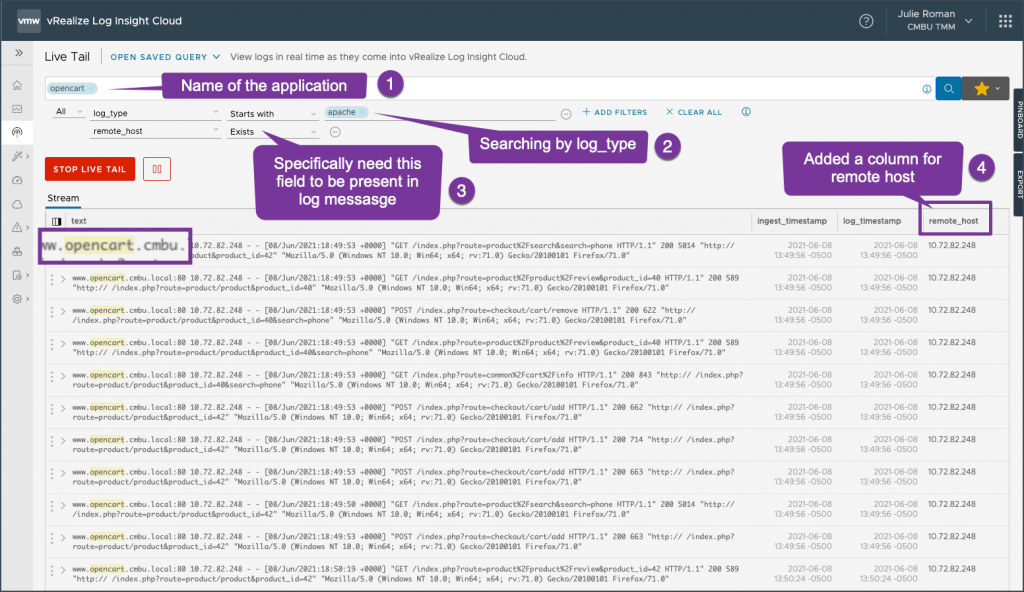The image size is (1024, 592).
Task: Click the text column header
Action: (79, 221)
